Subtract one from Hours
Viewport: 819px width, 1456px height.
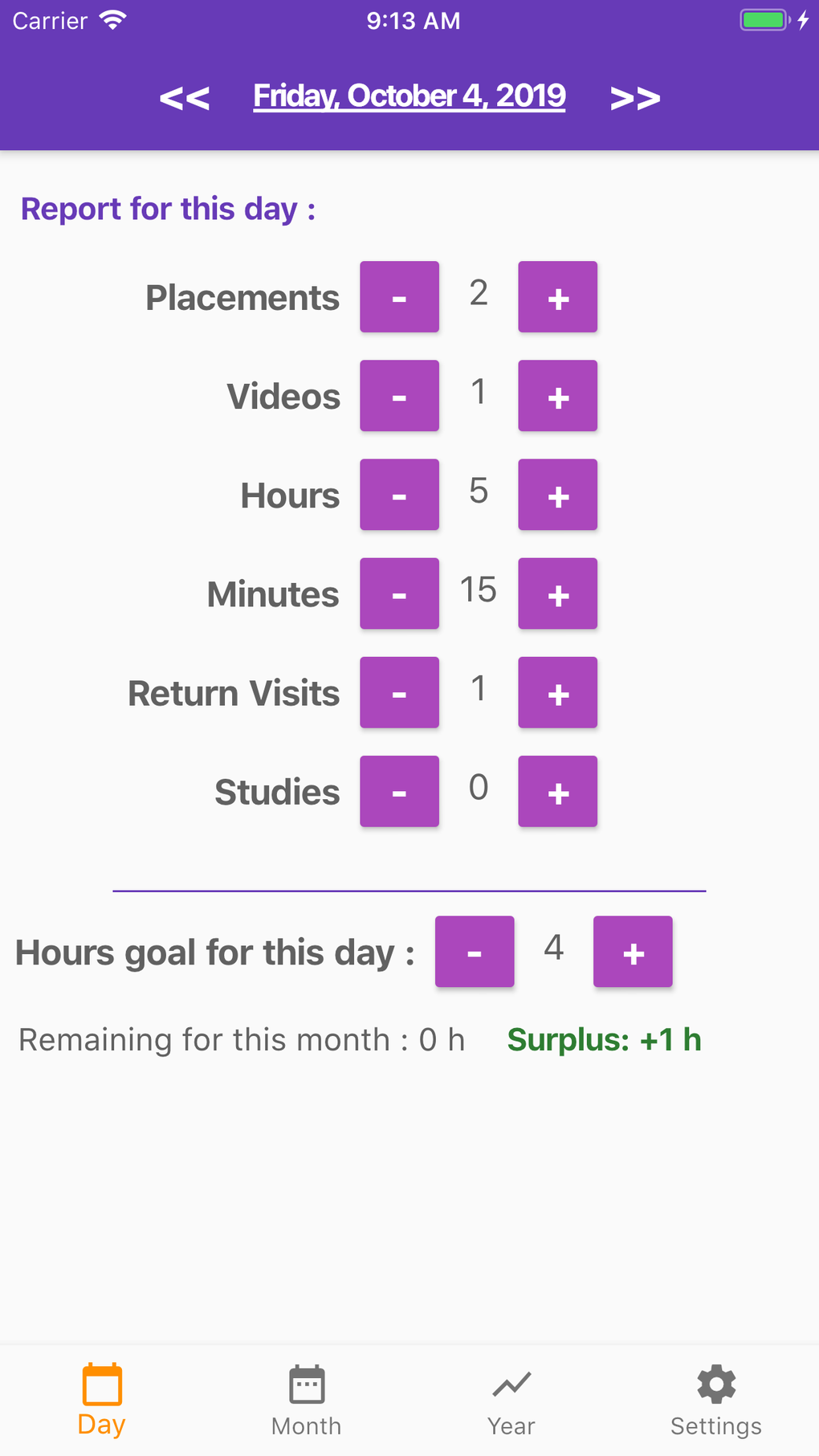(399, 494)
